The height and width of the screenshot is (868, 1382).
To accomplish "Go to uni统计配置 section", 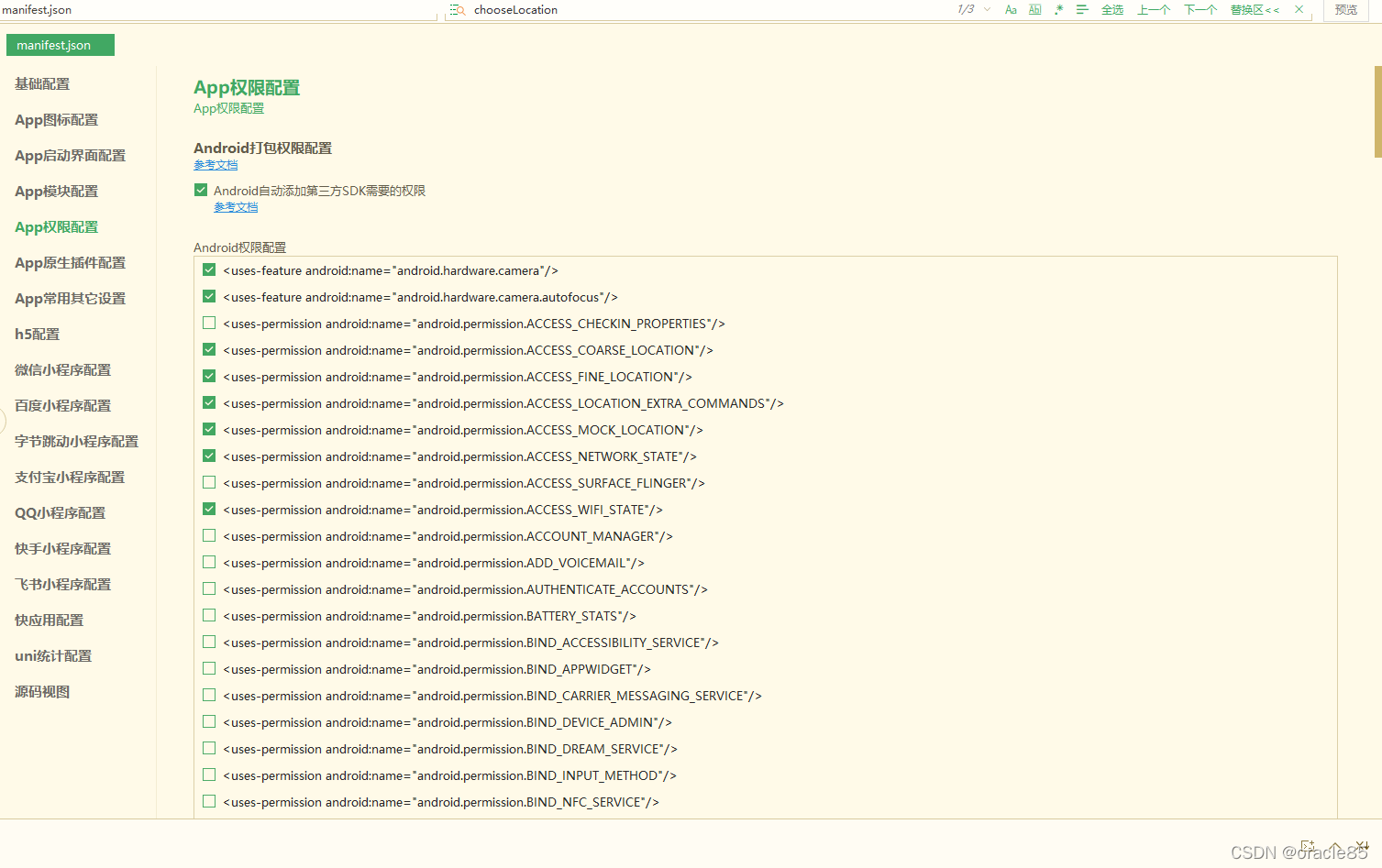I will pos(53,656).
